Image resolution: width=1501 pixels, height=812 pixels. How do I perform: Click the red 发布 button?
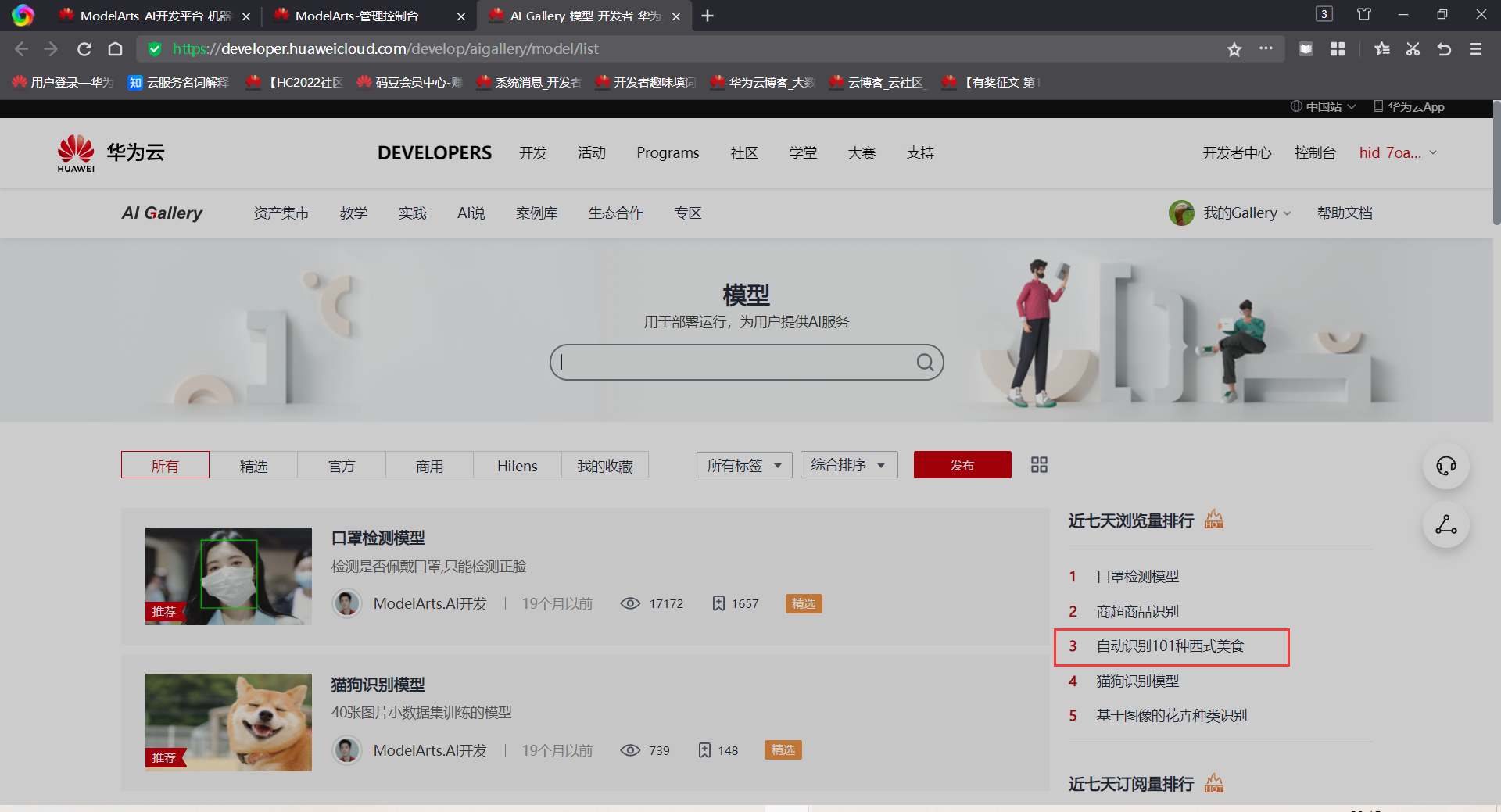[x=962, y=465]
